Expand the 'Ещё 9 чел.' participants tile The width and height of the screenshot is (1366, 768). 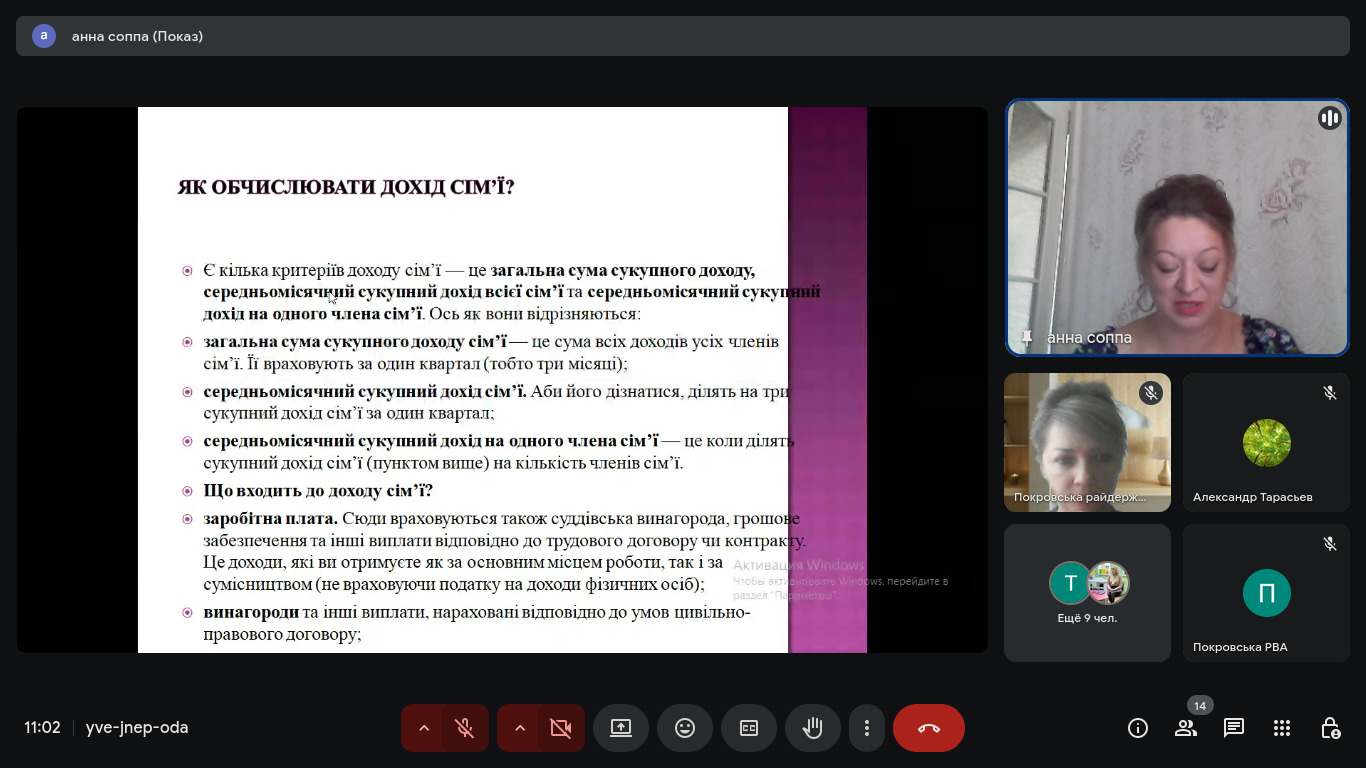click(1087, 592)
